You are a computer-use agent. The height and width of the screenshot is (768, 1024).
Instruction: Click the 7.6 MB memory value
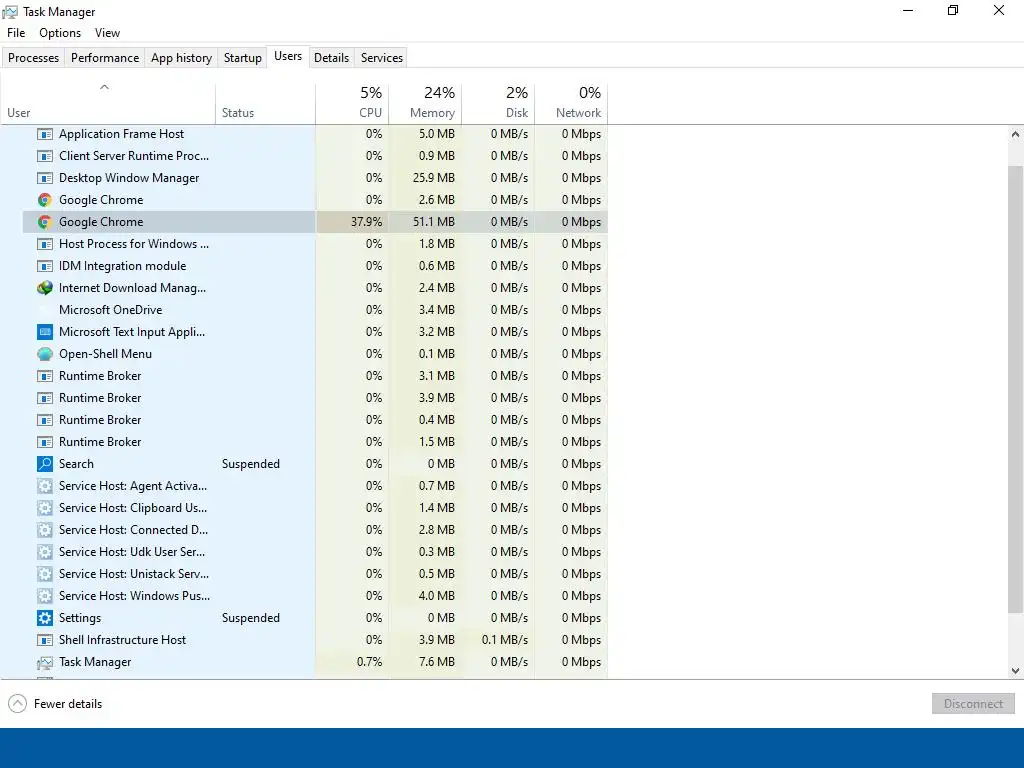(x=437, y=662)
